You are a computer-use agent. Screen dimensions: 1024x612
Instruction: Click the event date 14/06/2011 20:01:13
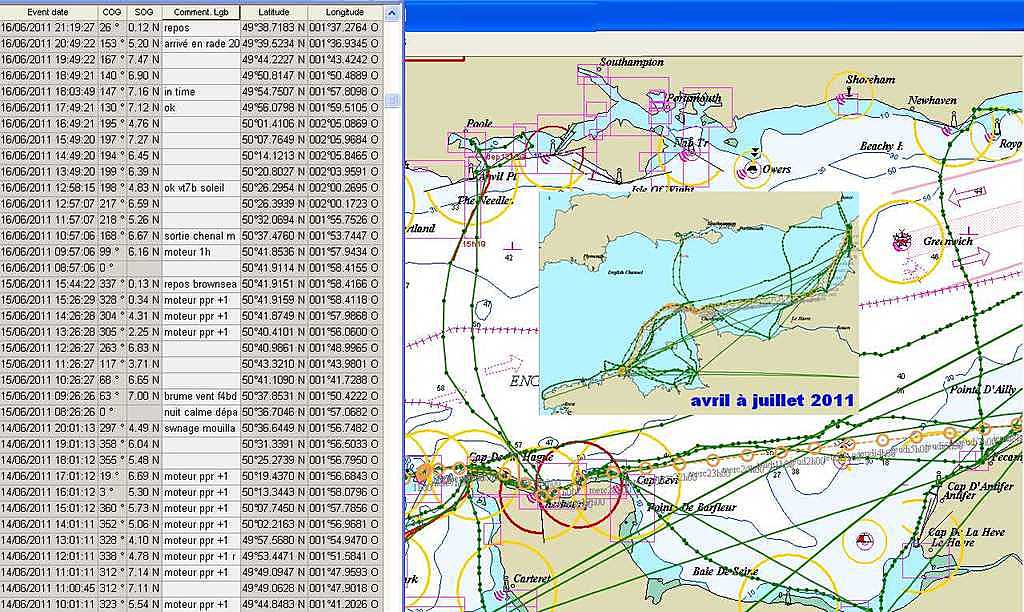click(x=48, y=428)
